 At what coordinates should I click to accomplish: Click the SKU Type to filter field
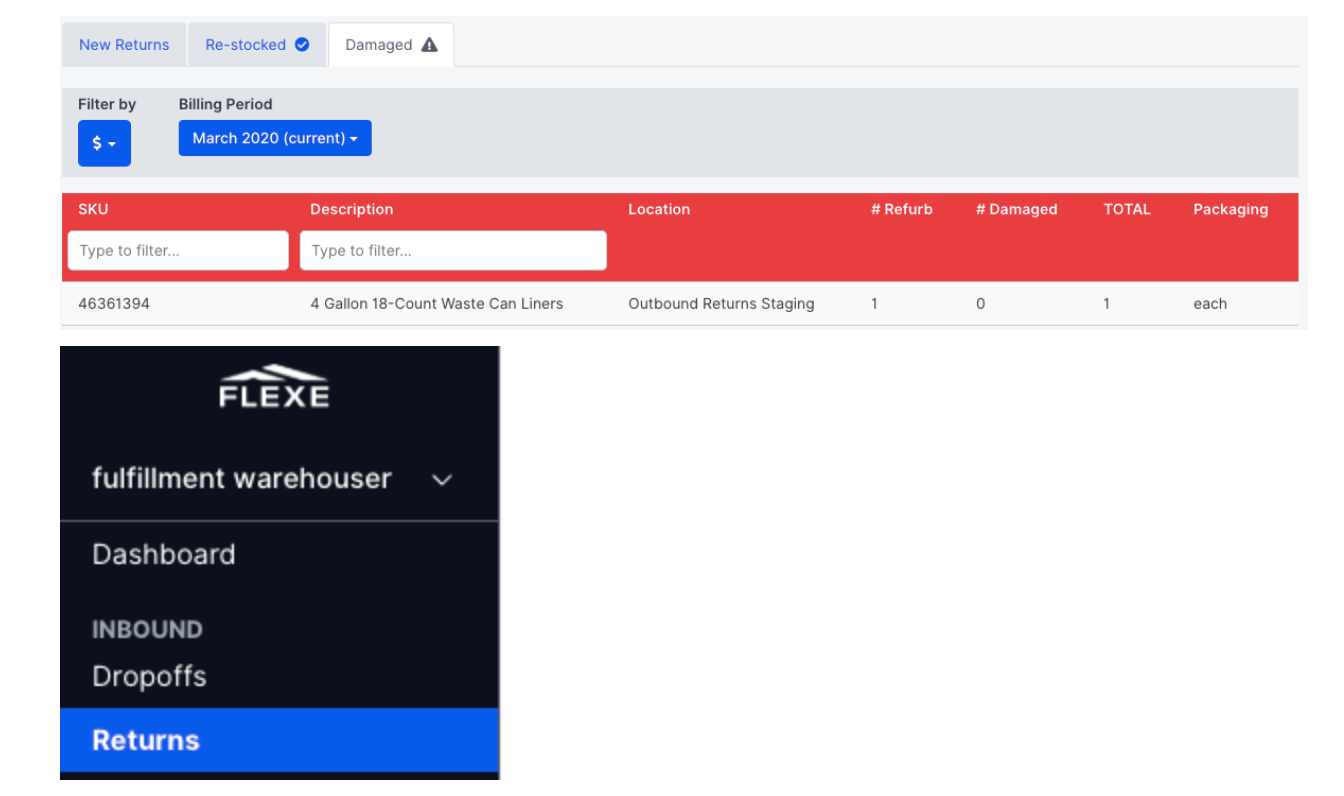click(x=177, y=250)
